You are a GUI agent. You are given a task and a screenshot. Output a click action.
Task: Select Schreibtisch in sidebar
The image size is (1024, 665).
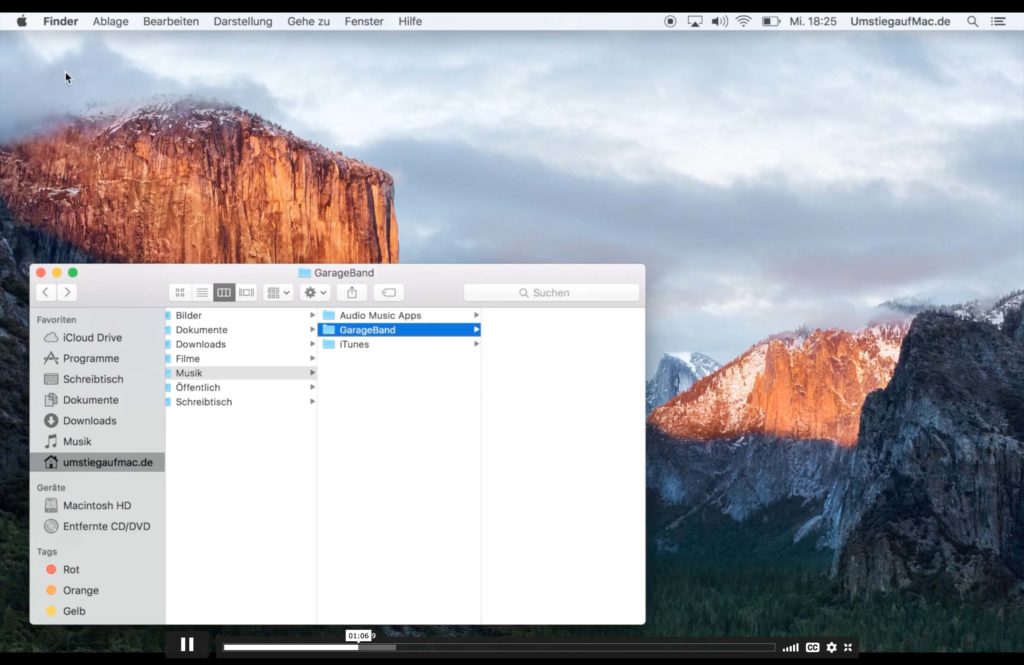97,380
